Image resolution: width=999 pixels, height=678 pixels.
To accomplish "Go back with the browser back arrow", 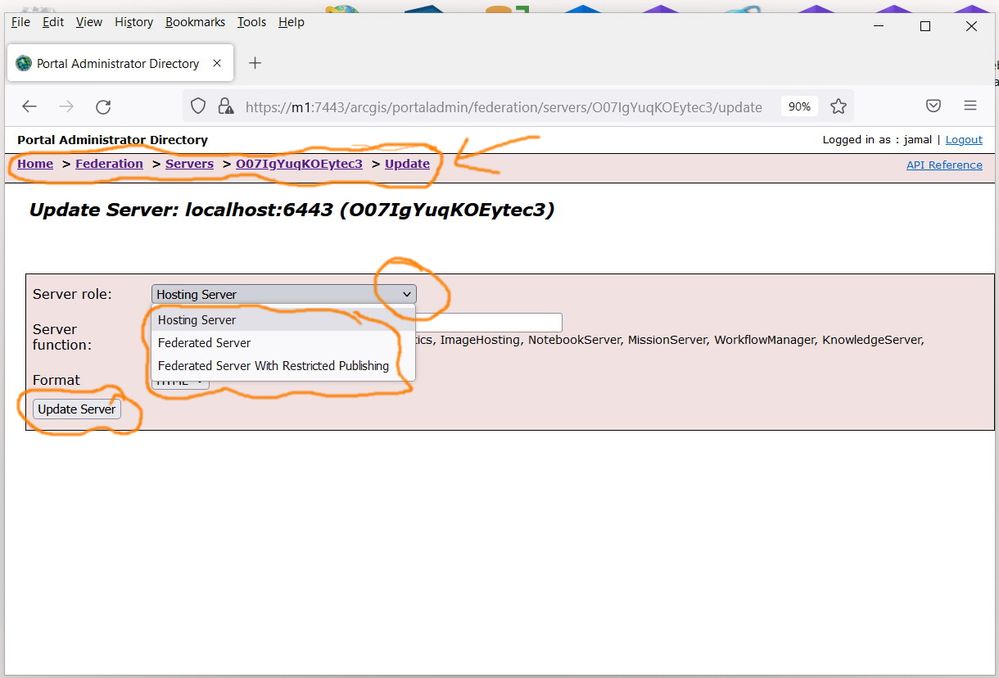I will 29,106.
